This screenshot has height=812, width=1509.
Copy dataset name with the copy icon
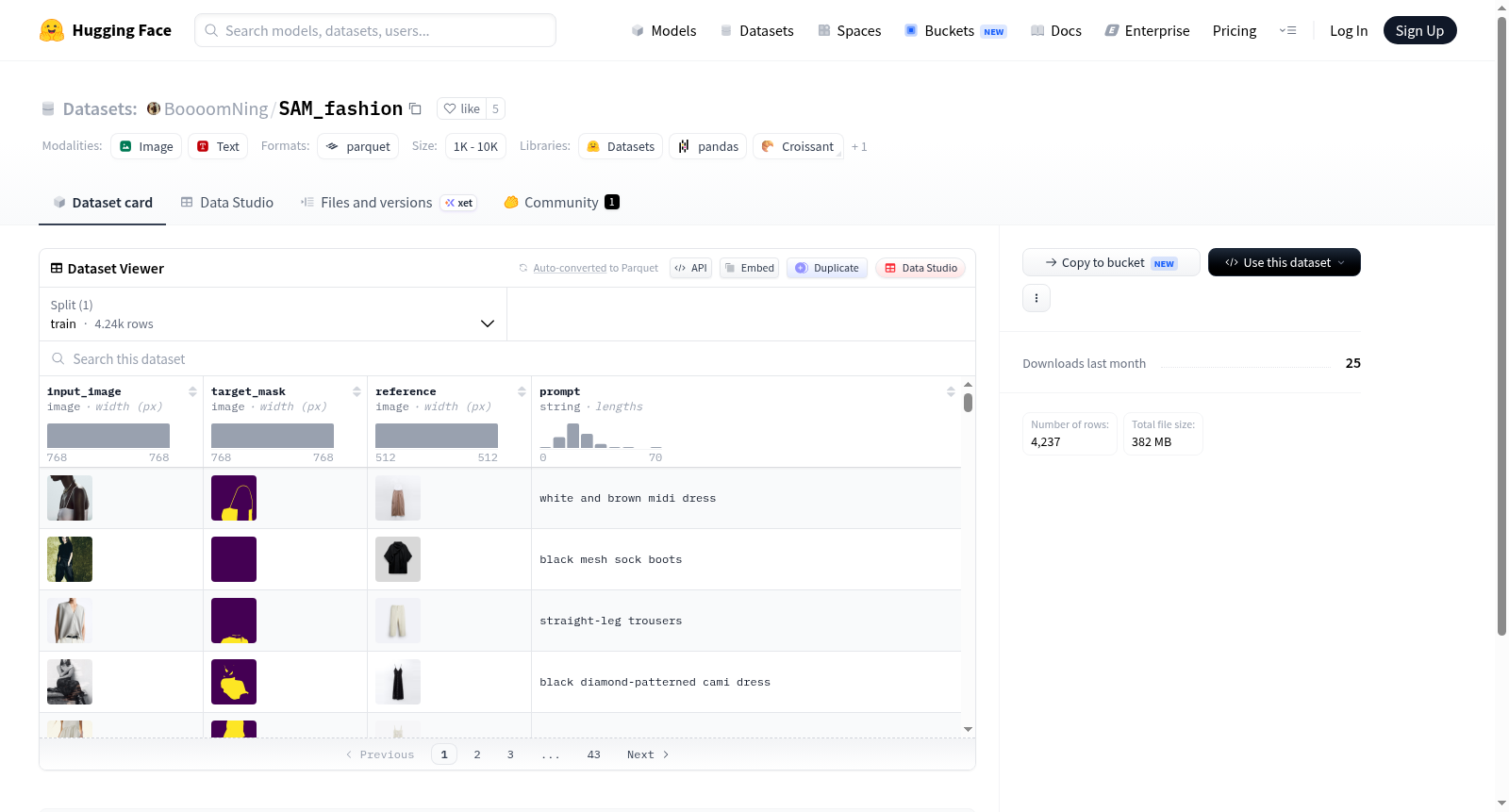click(415, 108)
